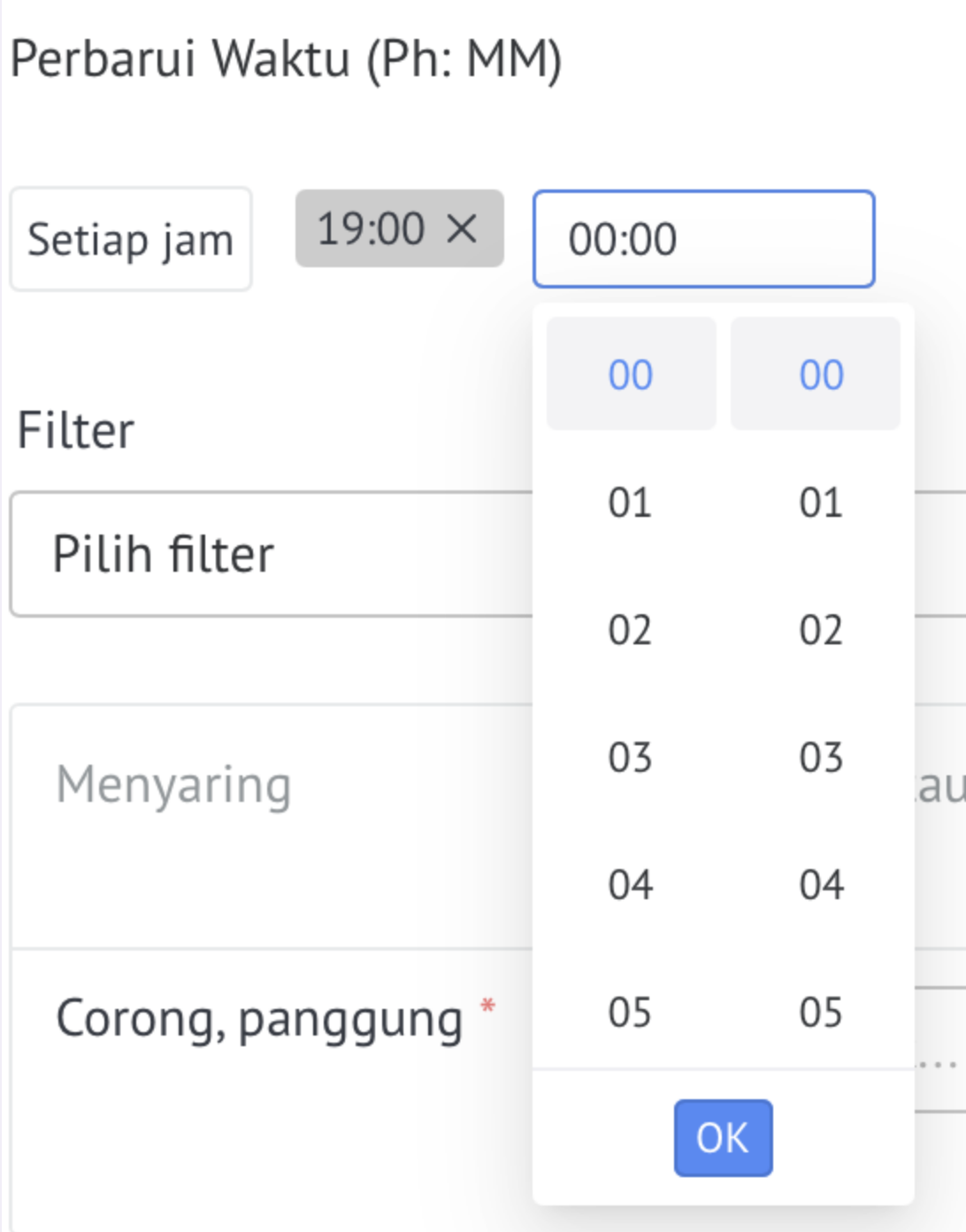Screen dimensions: 966x1232
Task: Click the Setiap jam button
Action: click(x=131, y=239)
